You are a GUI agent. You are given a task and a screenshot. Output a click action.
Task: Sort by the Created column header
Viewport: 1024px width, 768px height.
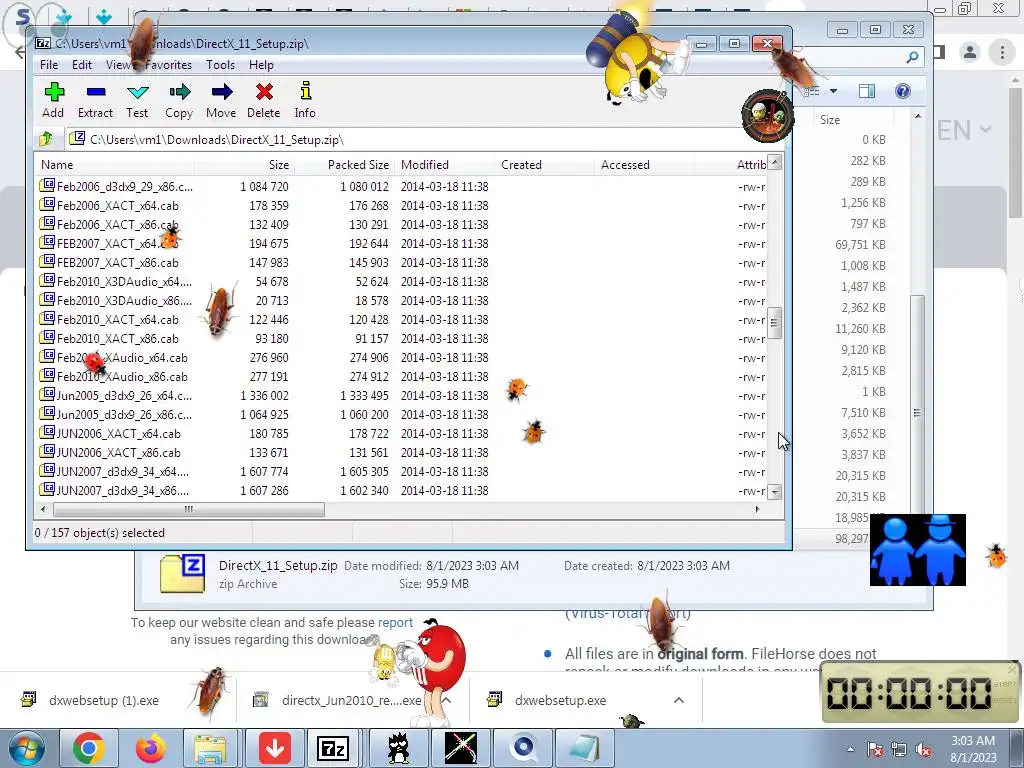coord(544,165)
